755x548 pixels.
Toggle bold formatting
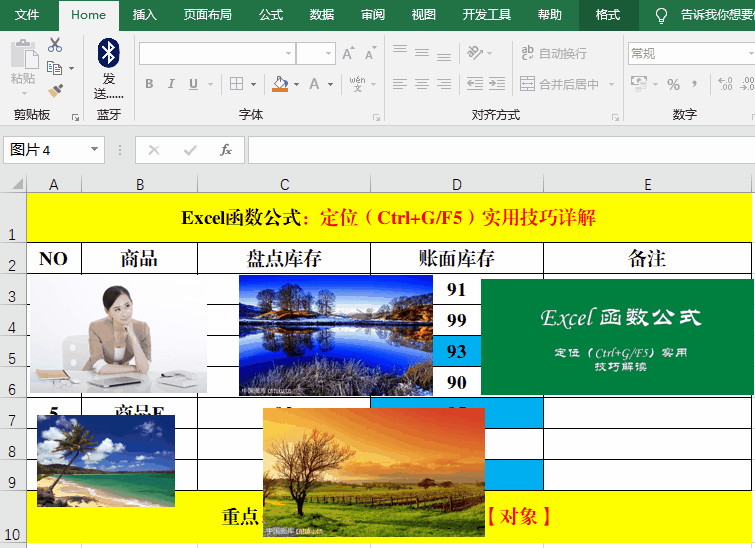pyautogui.click(x=149, y=85)
